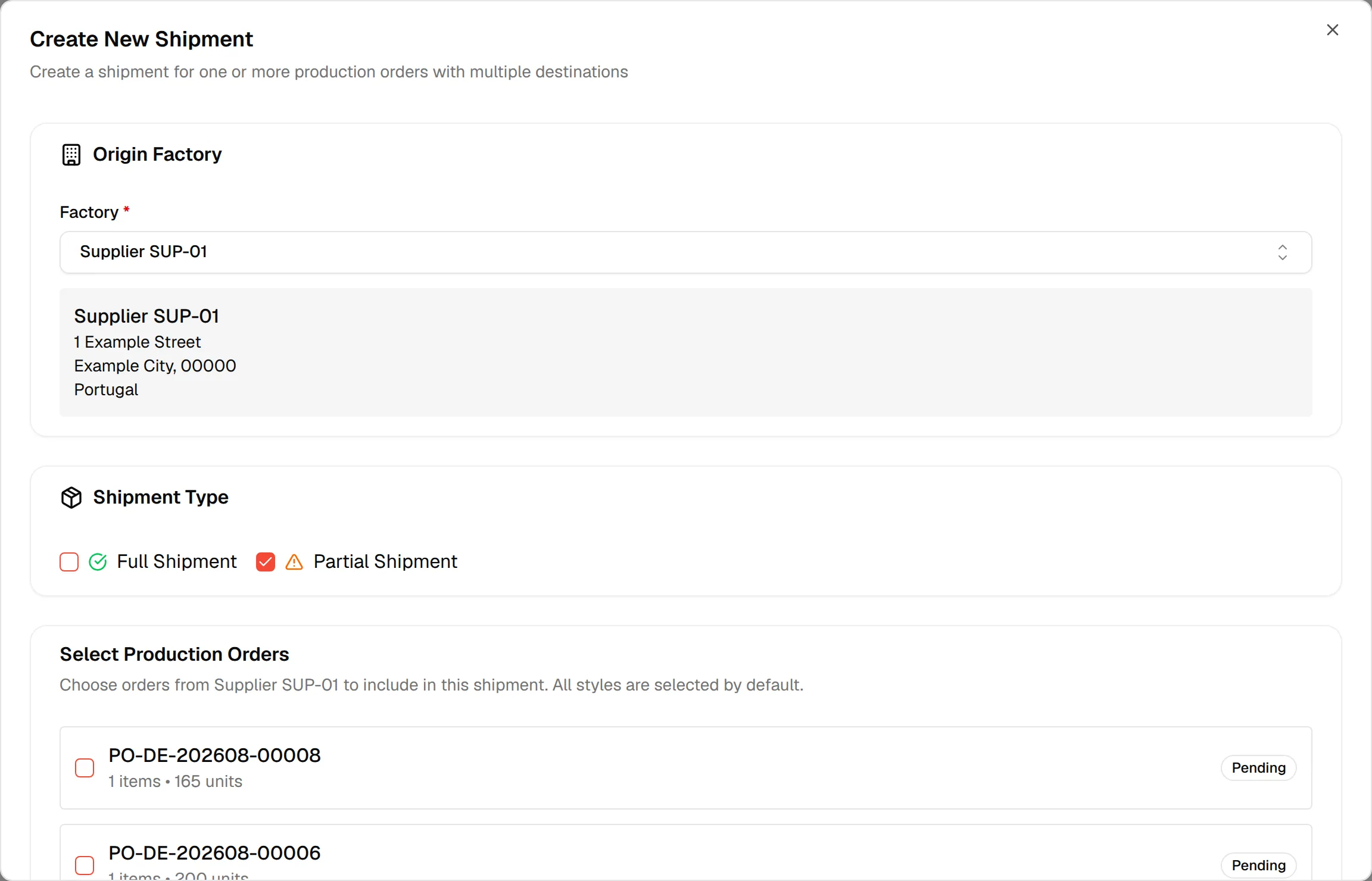Click the green check icon beside Full Shipment
1372x881 pixels.
click(x=98, y=562)
